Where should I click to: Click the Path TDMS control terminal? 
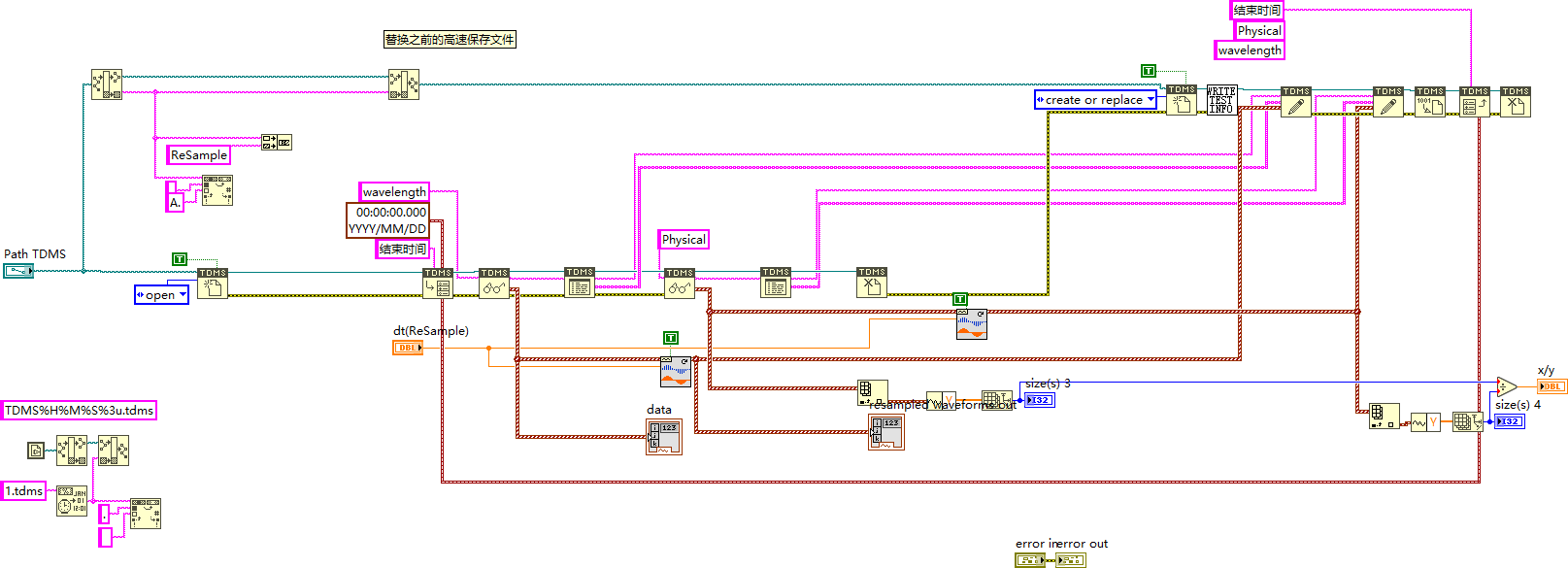[18, 271]
